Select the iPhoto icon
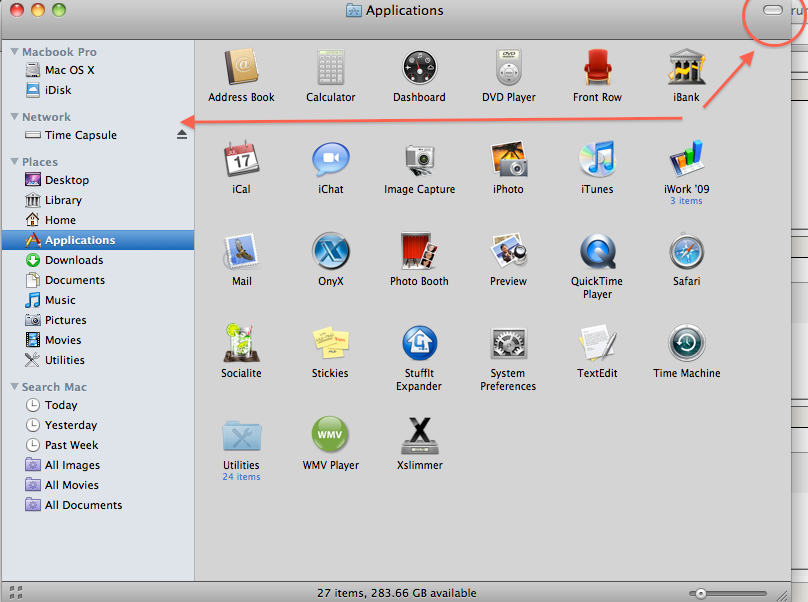The image size is (808, 602). click(x=509, y=159)
